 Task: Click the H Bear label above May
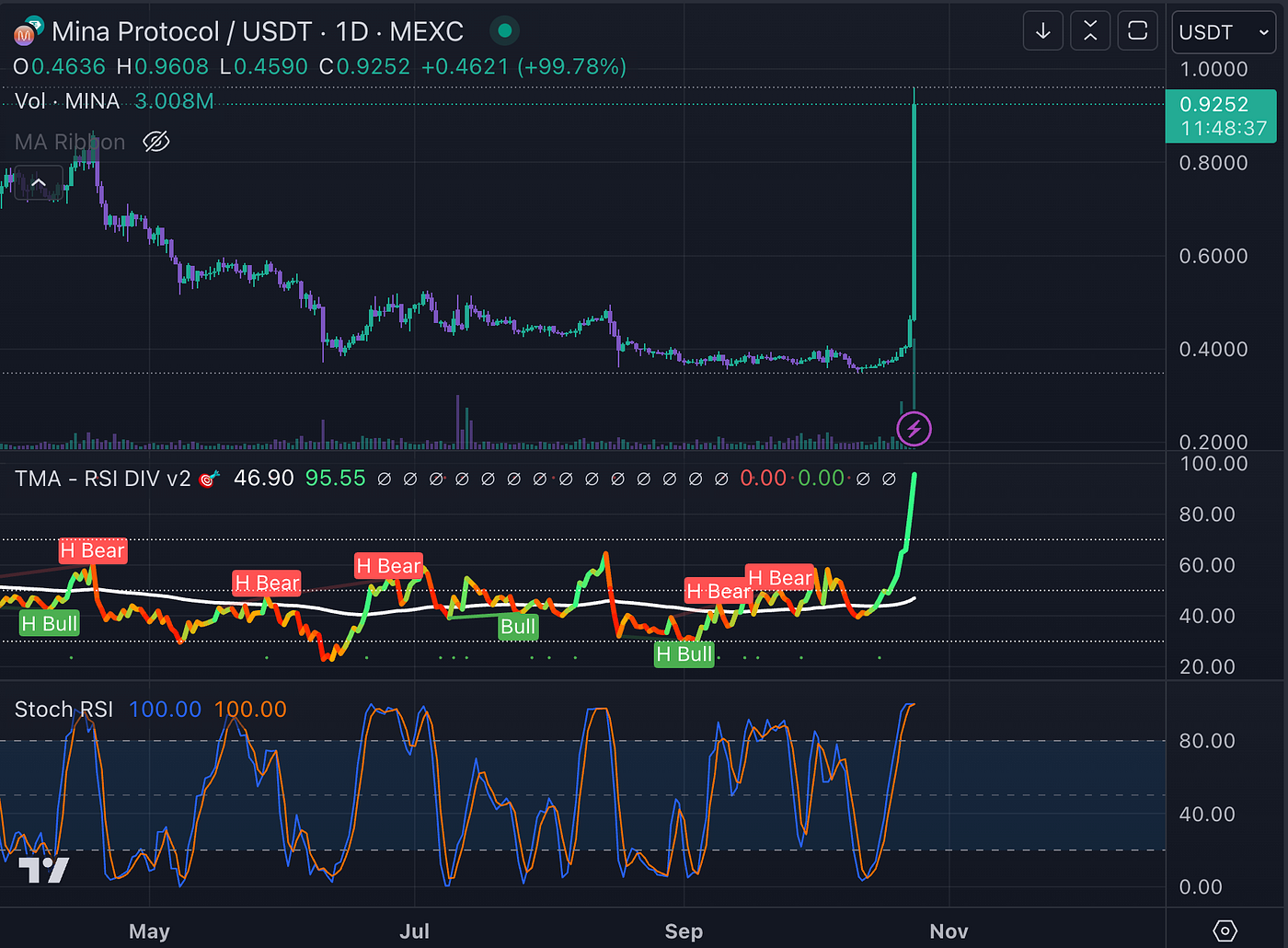pyautogui.click(x=93, y=550)
